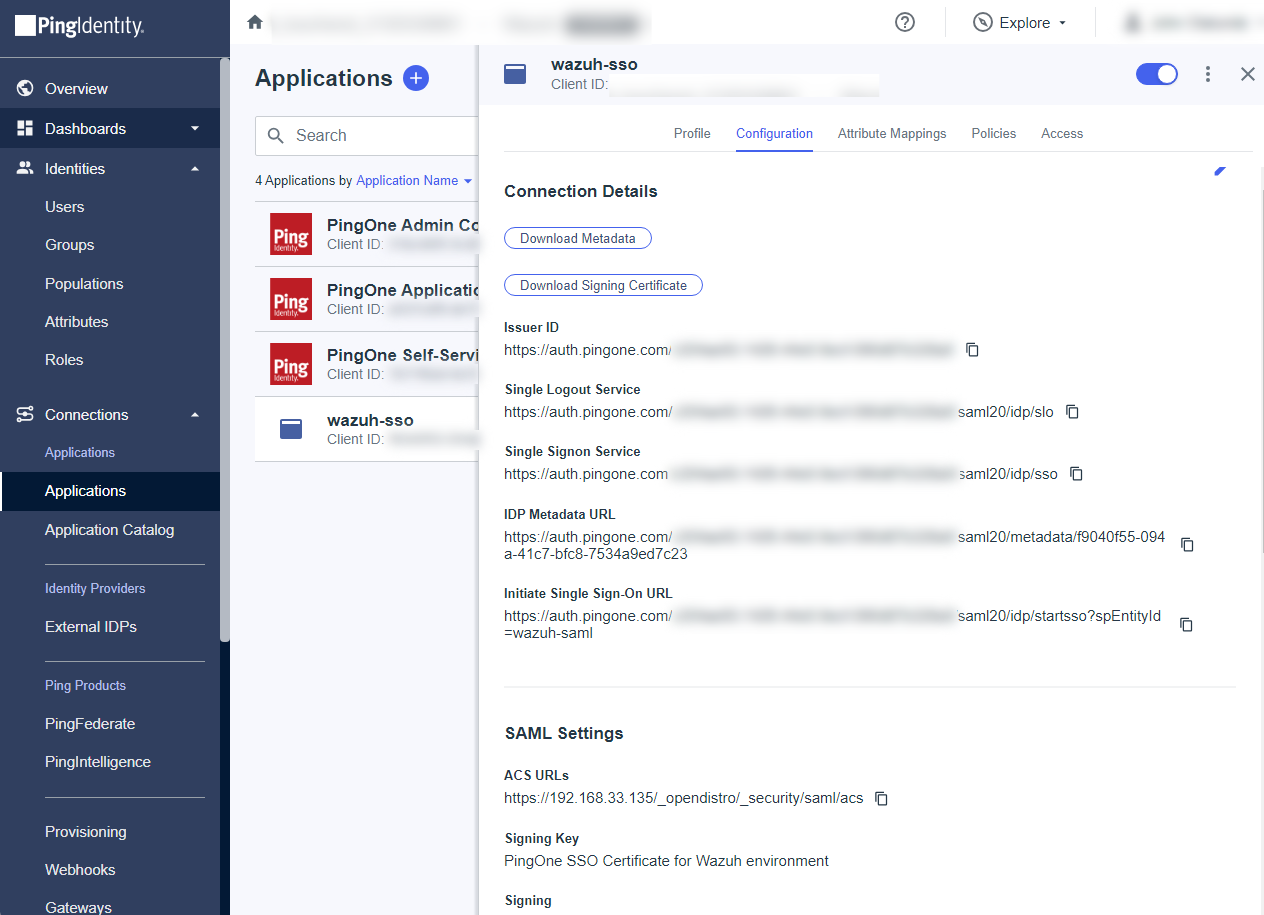Expand the Dashboards sidebar menu
The width and height of the screenshot is (1264, 915).
(x=195, y=129)
